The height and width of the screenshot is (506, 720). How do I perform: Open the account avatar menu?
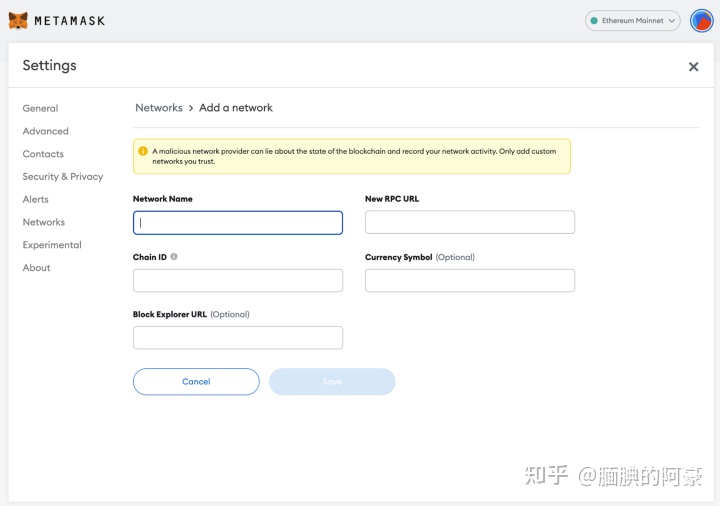pyautogui.click(x=701, y=20)
